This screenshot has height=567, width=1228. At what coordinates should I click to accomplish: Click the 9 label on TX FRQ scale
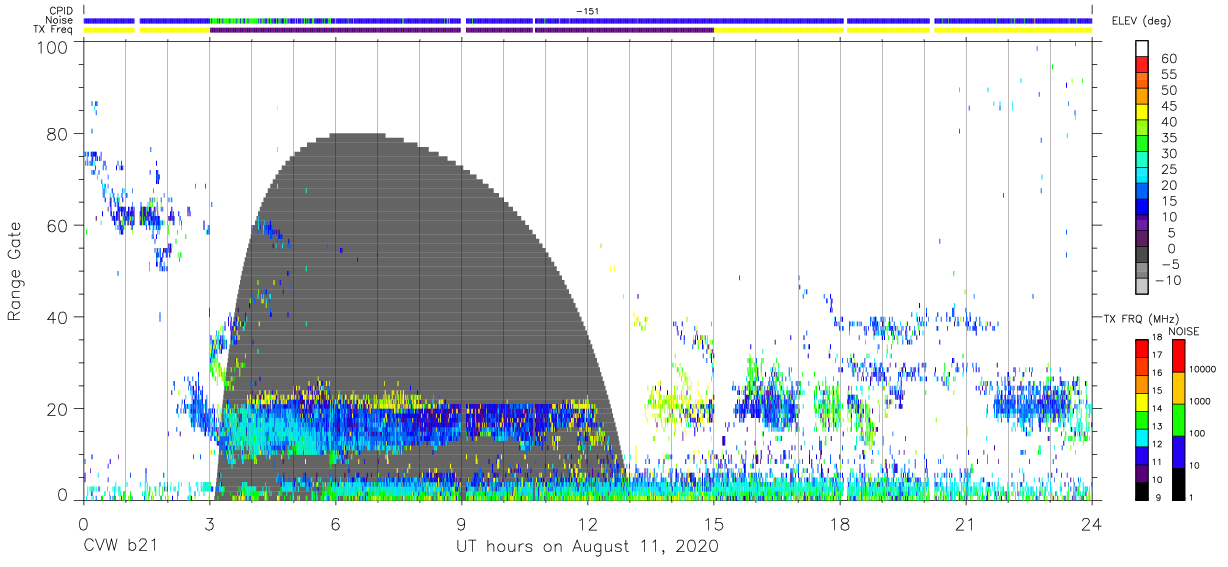(1156, 497)
